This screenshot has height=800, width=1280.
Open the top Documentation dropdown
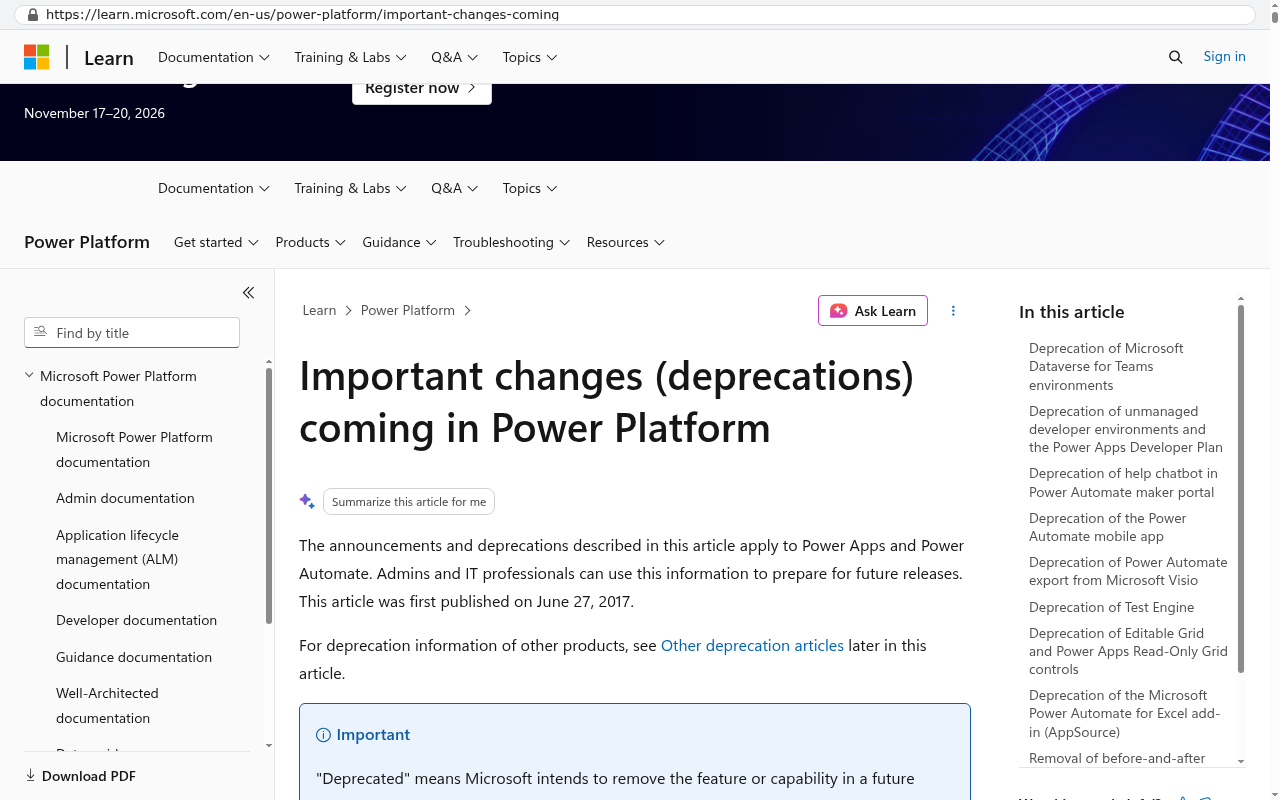coord(214,57)
